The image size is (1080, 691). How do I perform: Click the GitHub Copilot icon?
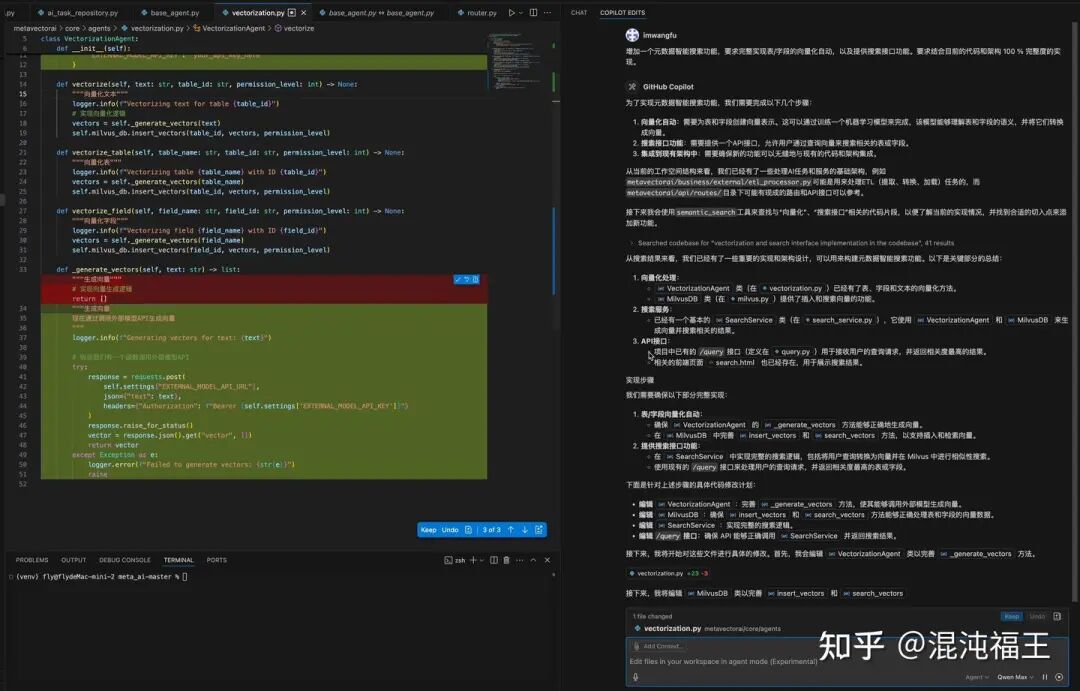coord(632,87)
